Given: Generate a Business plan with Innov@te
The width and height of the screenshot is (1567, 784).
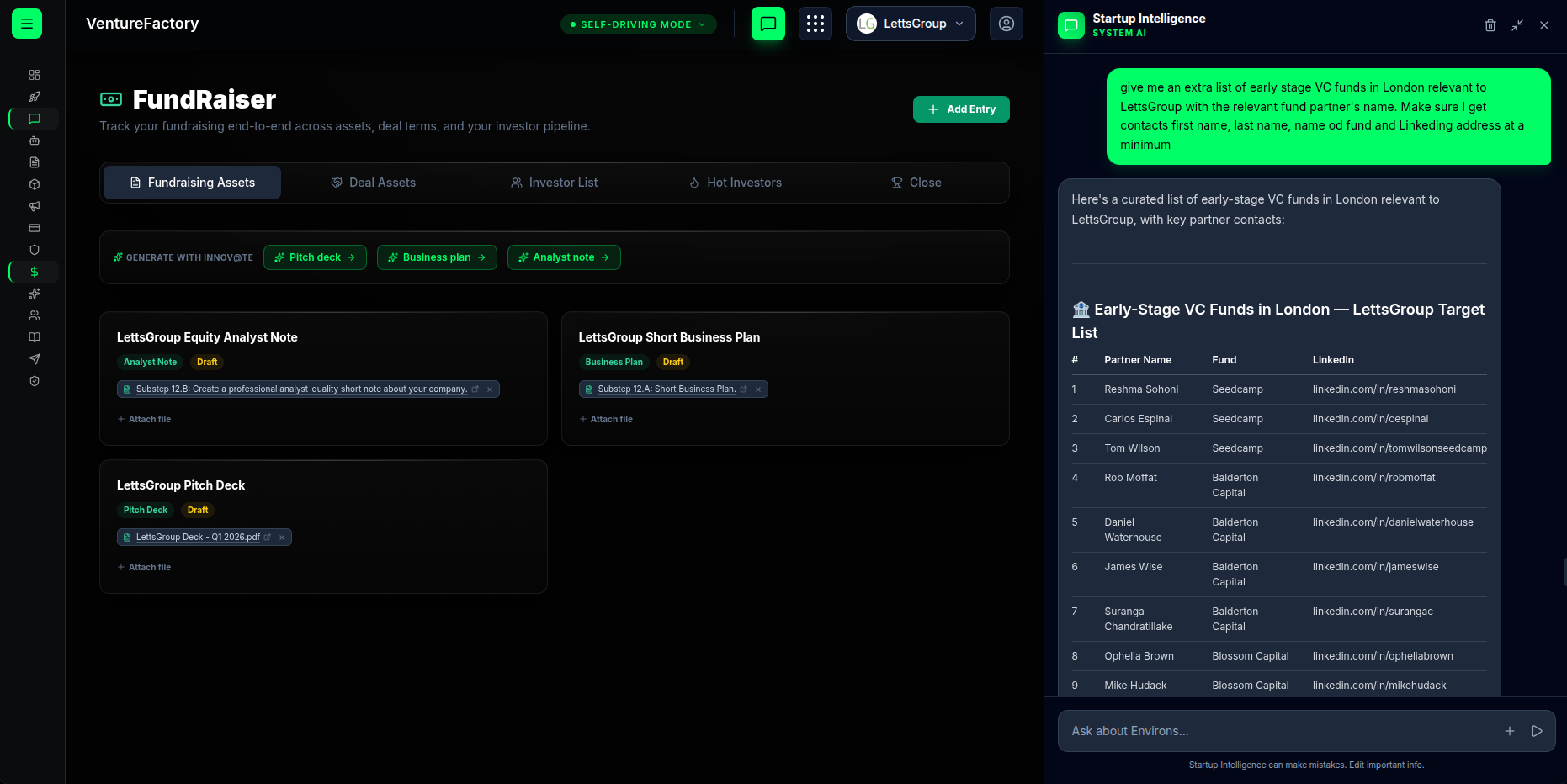Looking at the screenshot, I should [437, 257].
